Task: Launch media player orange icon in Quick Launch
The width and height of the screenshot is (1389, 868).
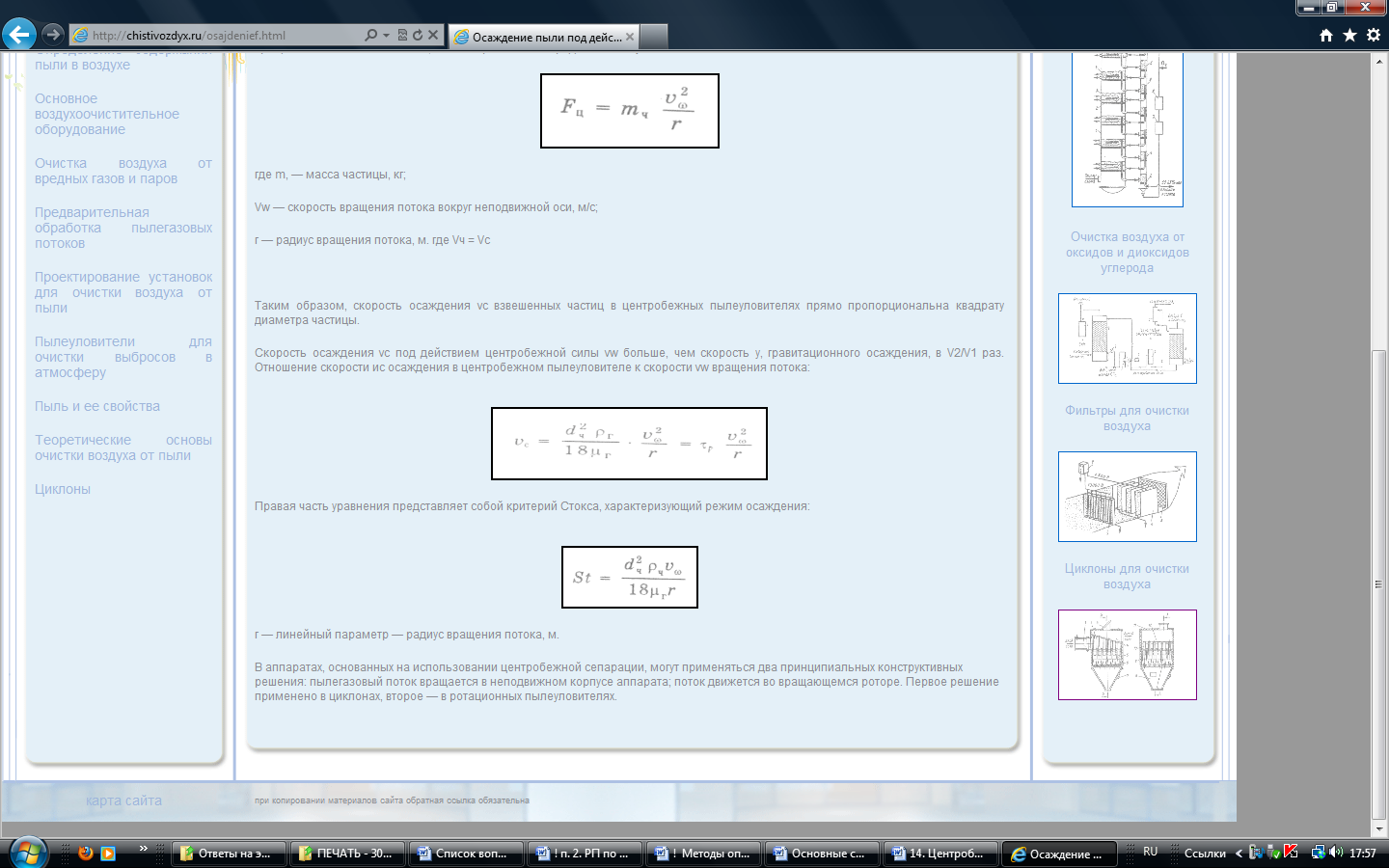Action: (108, 853)
